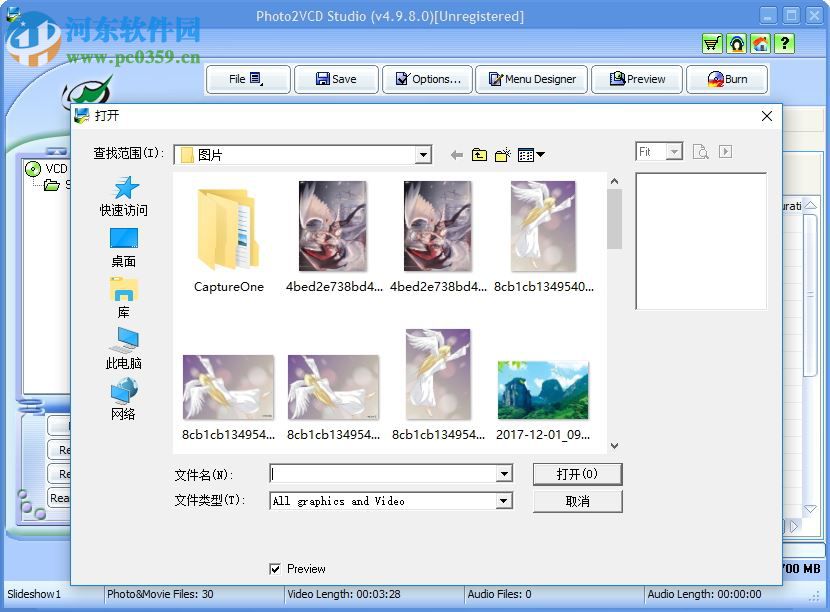Visit homepage via the house icon
Screen dimensions: 830x612
pos(760,43)
